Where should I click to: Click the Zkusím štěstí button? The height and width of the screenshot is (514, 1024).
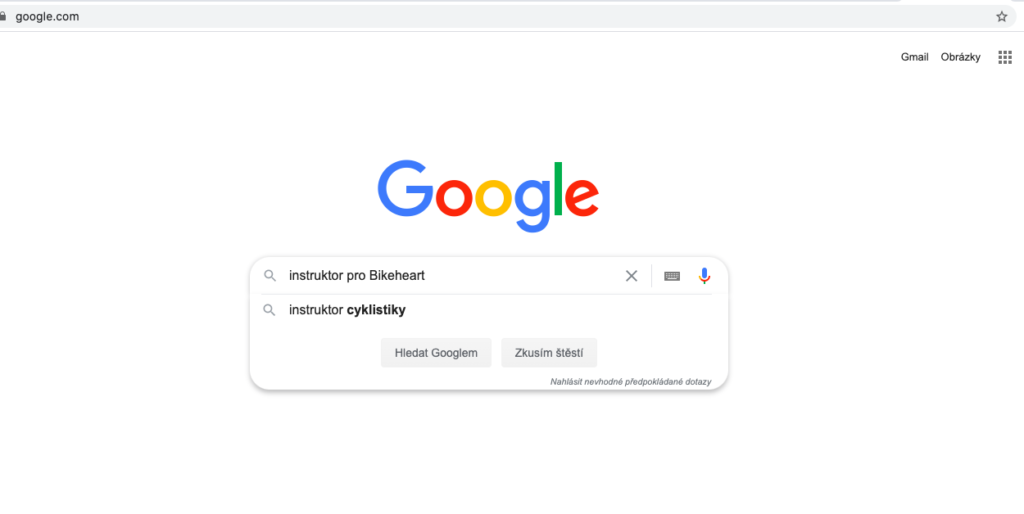click(549, 353)
